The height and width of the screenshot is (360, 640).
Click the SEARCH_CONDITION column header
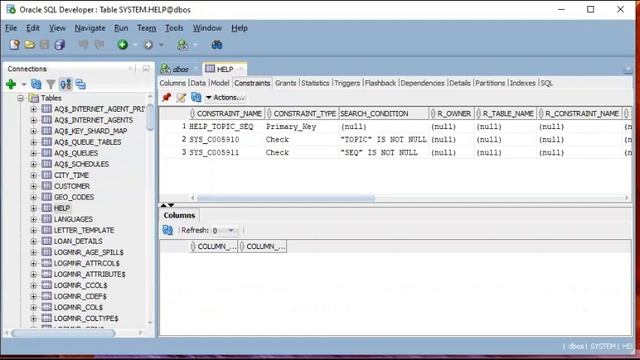pyautogui.click(x=383, y=113)
